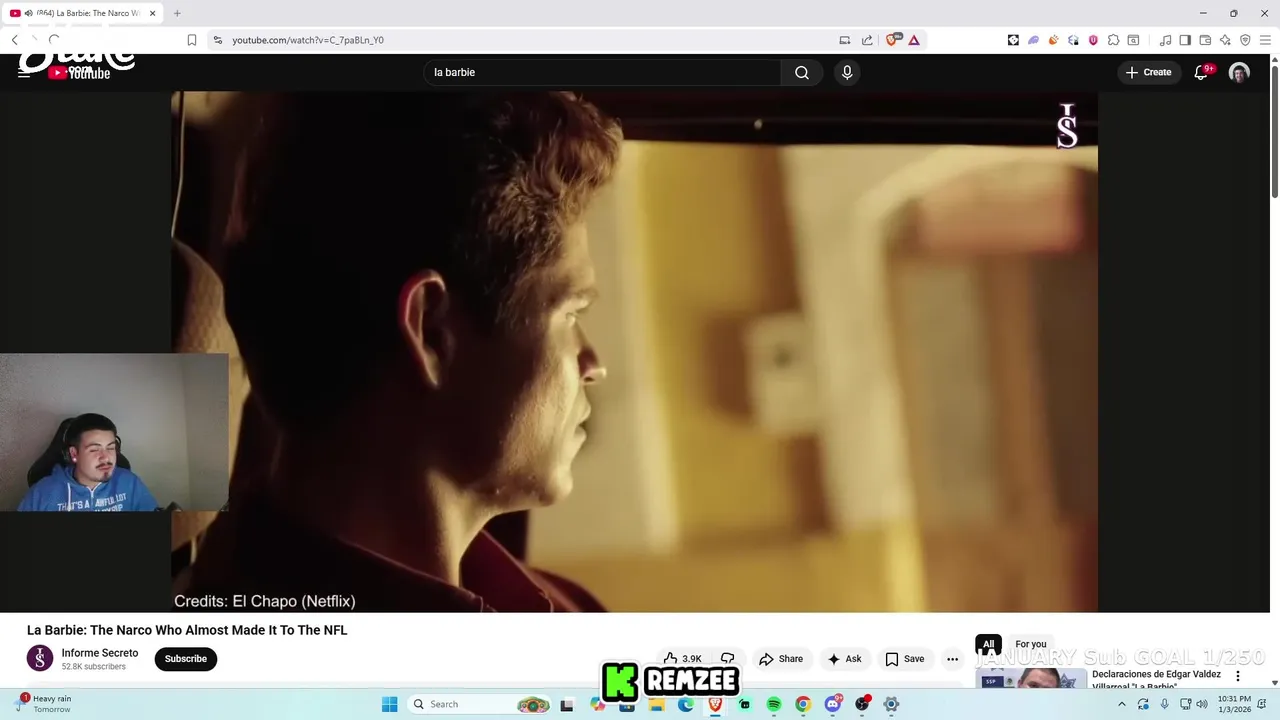
Task: Dislike the La Barbie video
Action: coord(728,659)
